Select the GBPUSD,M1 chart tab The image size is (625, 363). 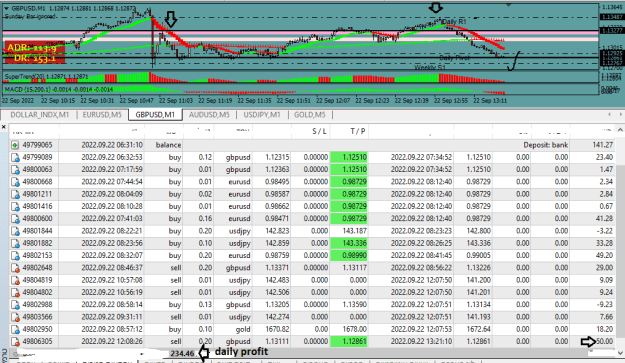(x=155, y=115)
